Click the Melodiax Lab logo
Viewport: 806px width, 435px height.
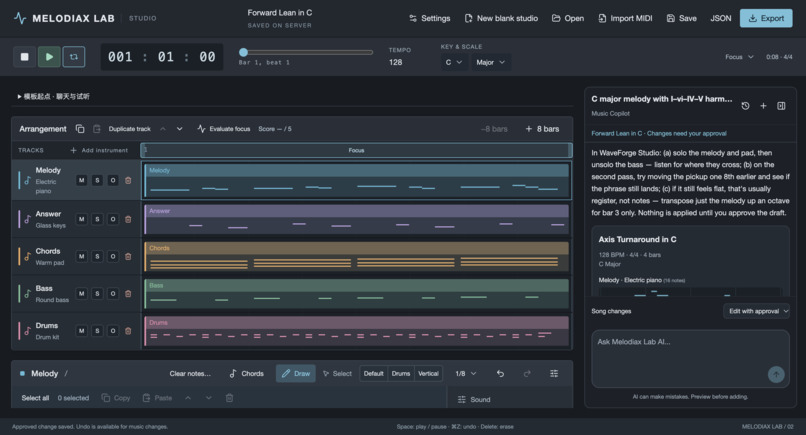[20, 19]
